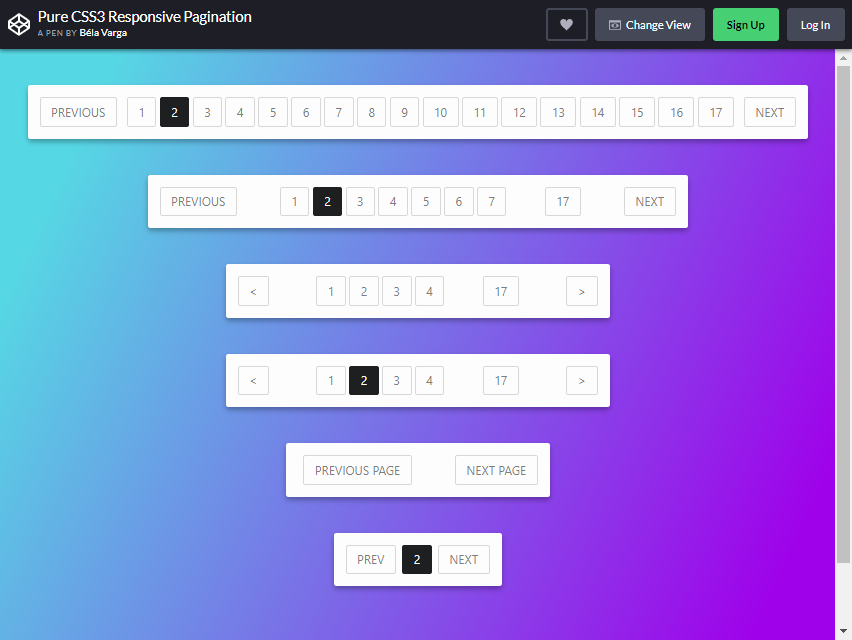
Task: Open page 16 in the first pagination bar
Action: [676, 112]
